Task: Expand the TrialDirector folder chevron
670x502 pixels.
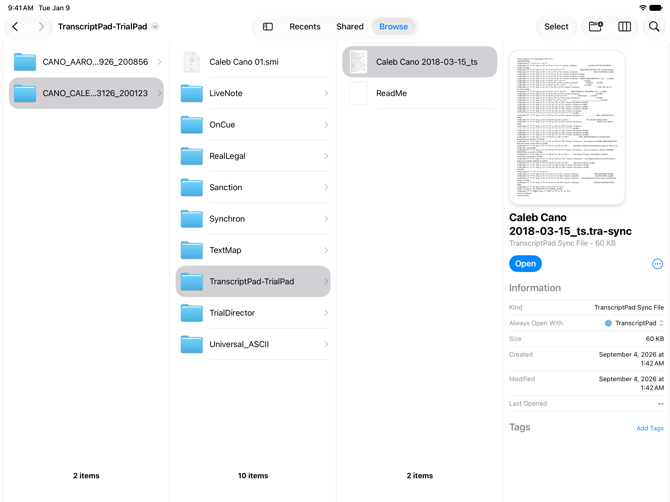Action: pos(326,313)
